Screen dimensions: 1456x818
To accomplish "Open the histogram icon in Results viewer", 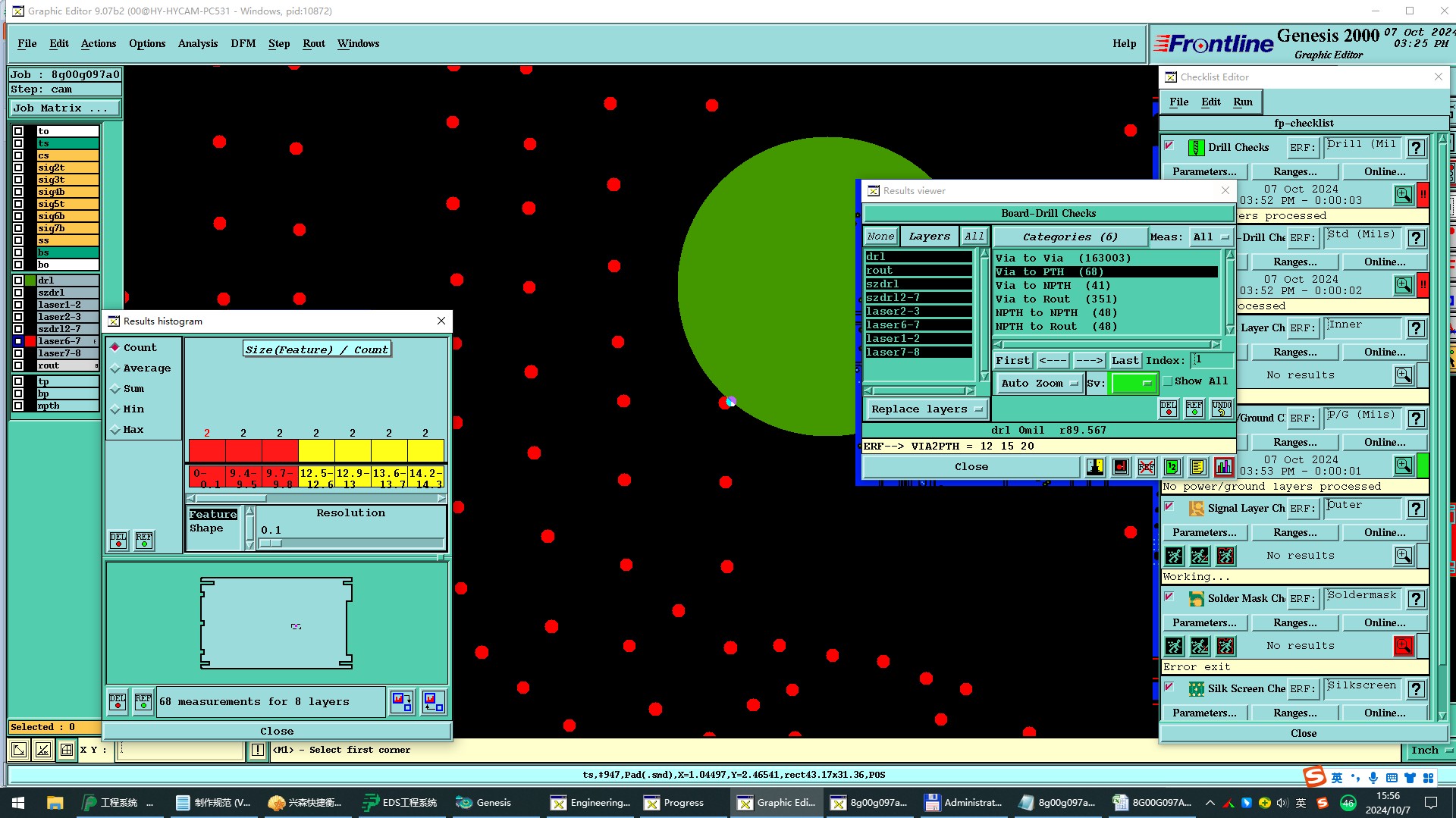I will (1223, 467).
